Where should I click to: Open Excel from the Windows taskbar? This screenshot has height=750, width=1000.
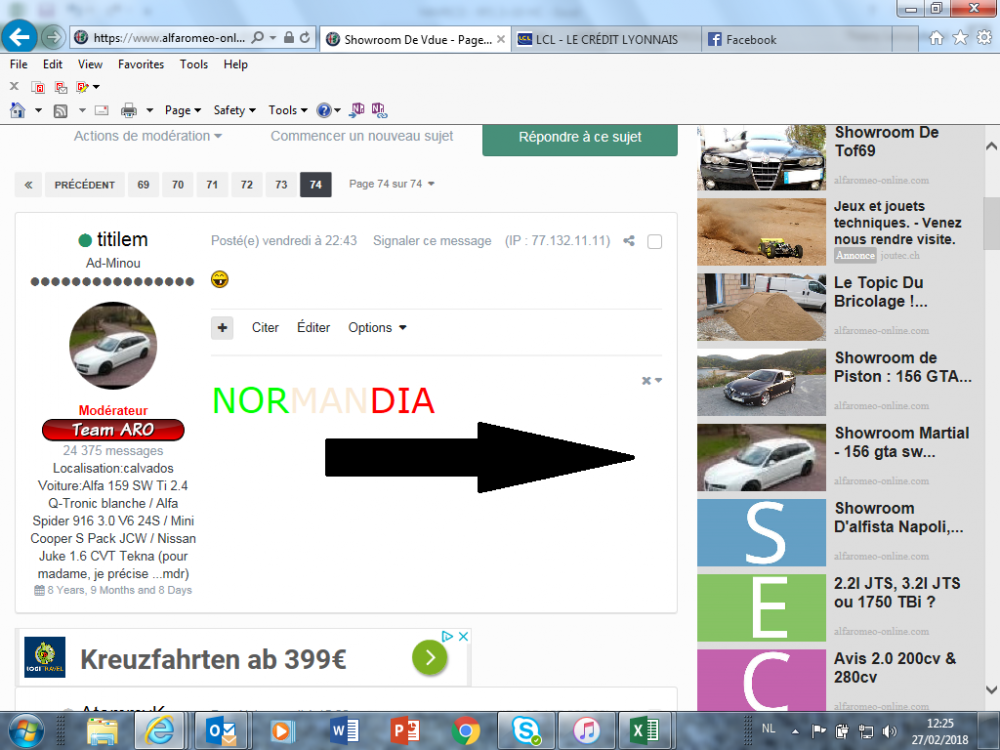(641, 731)
